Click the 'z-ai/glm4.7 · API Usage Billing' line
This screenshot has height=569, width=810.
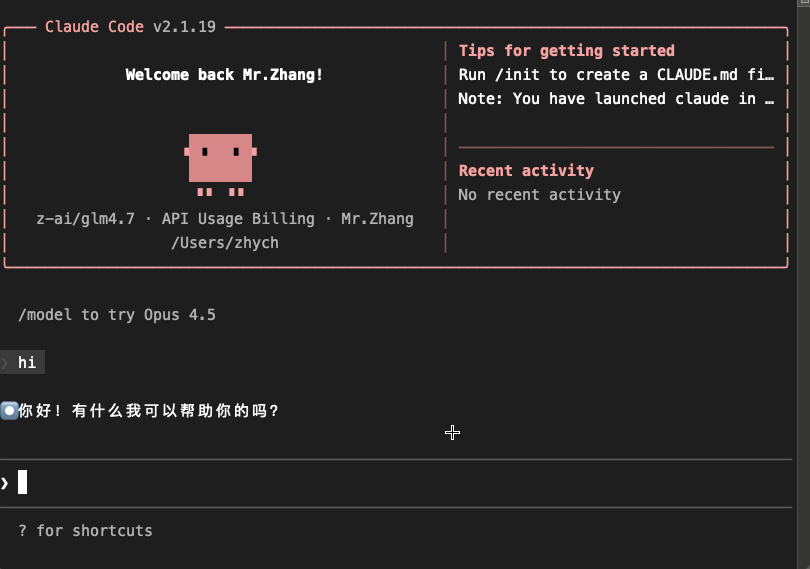(225, 219)
